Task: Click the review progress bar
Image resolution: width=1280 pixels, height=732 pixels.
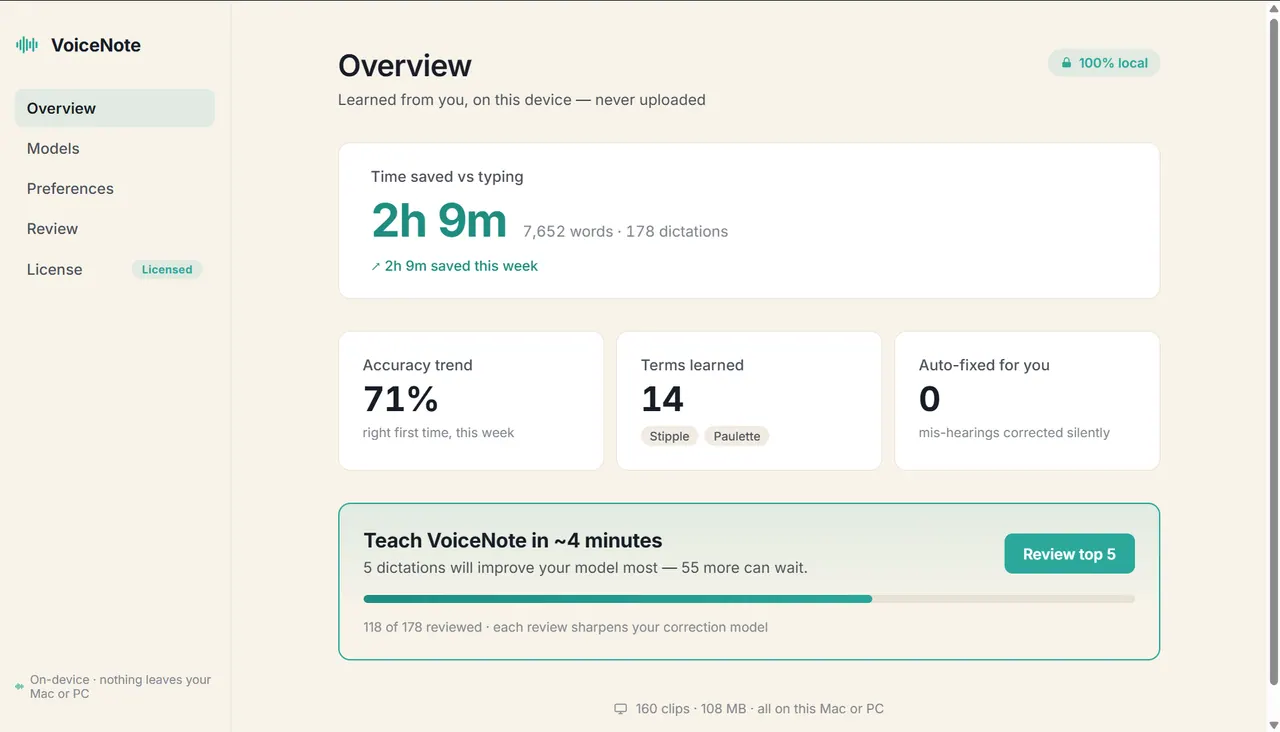Action: (749, 599)
